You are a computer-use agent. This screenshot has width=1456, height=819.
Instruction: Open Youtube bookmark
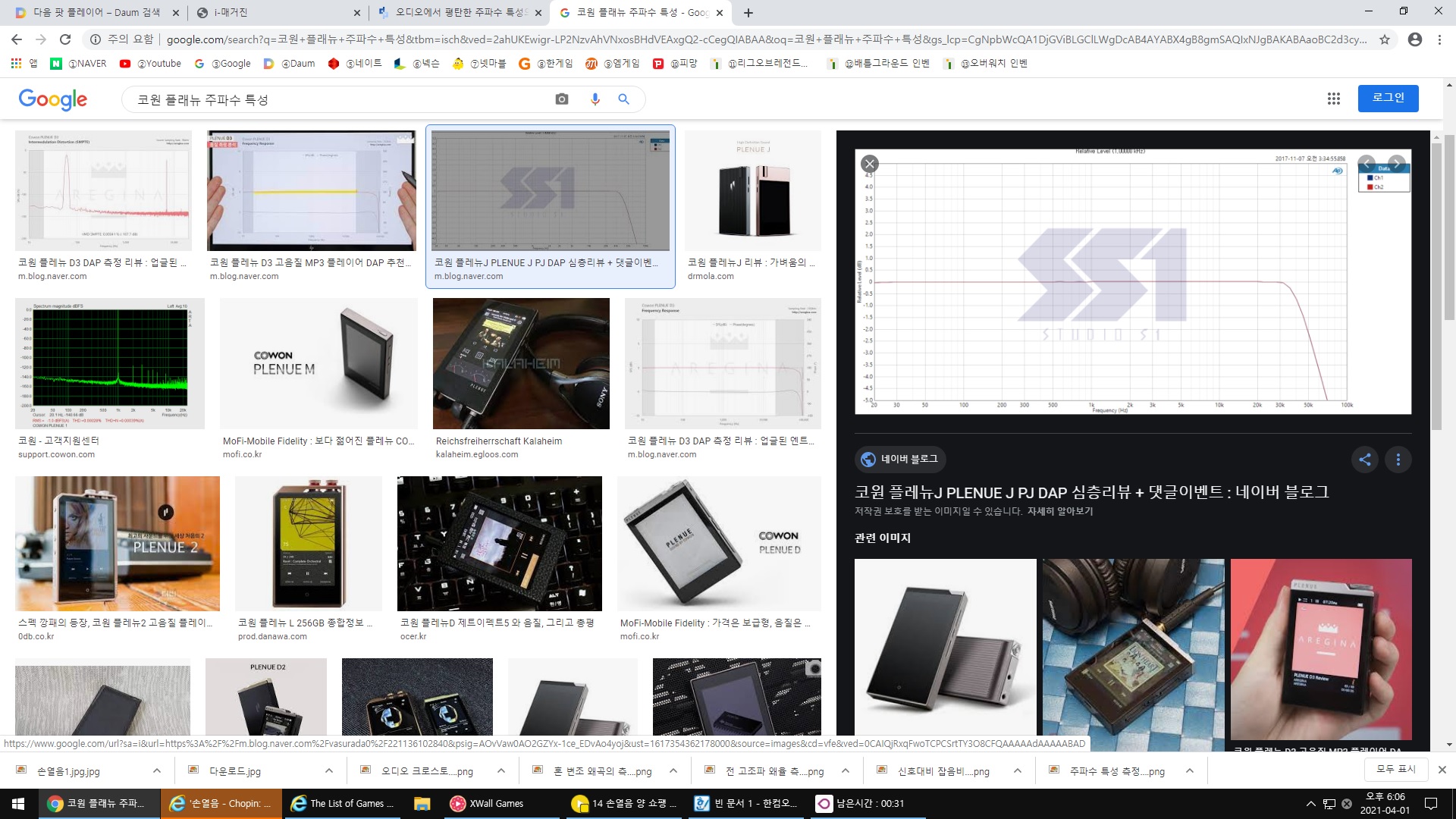coord(151,64)
